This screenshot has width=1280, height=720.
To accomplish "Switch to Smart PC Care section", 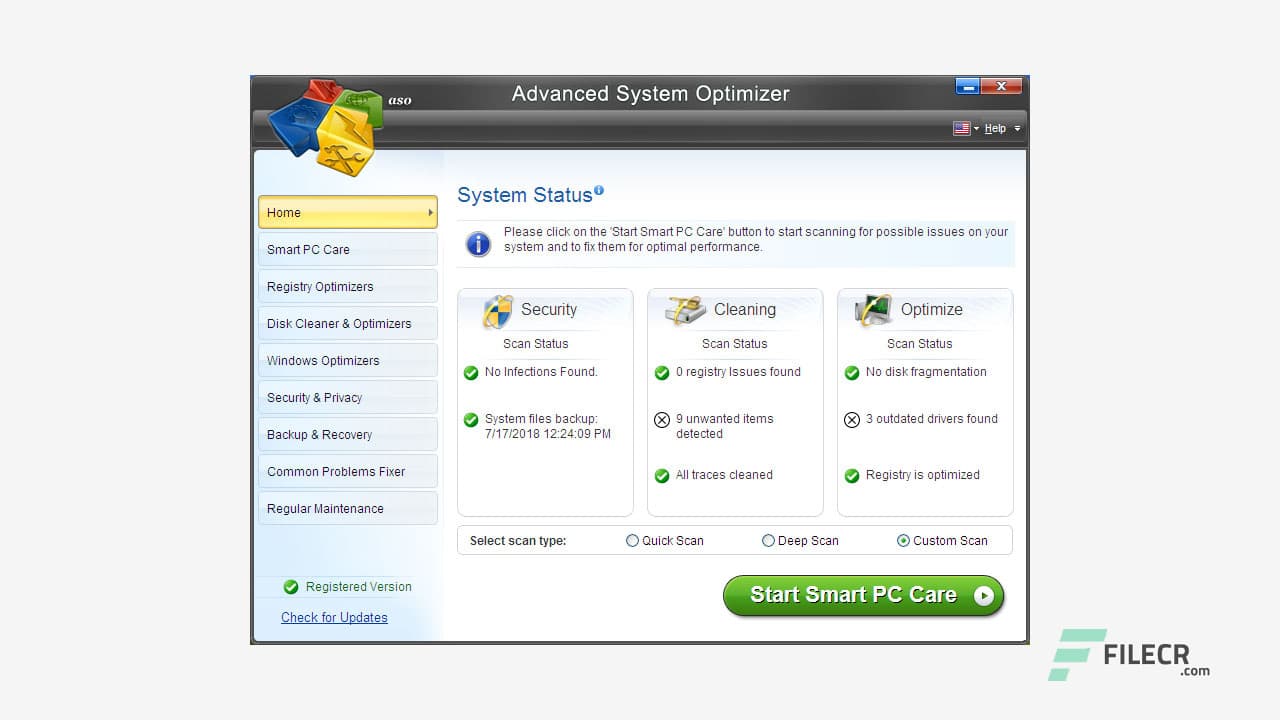I will point(348,249).
